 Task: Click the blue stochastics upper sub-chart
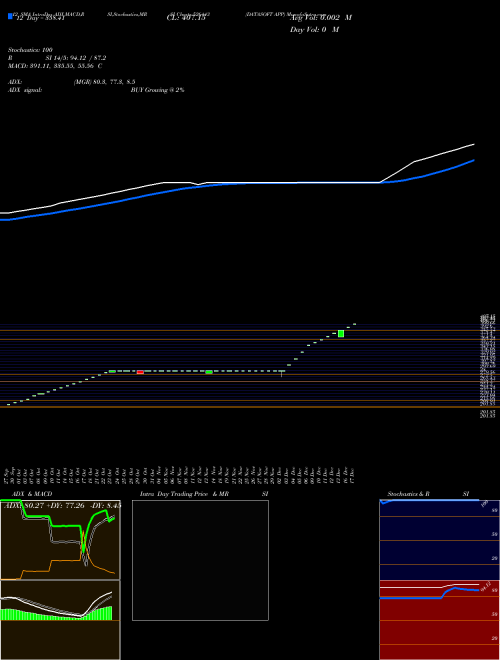click(x=439, y=540)
